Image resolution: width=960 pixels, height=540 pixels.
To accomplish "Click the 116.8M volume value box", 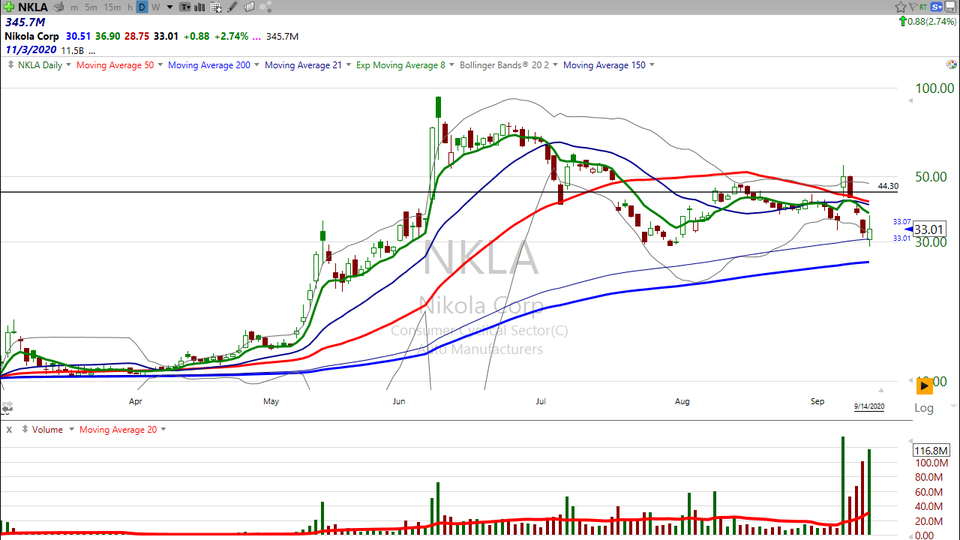I will (931, 451).
